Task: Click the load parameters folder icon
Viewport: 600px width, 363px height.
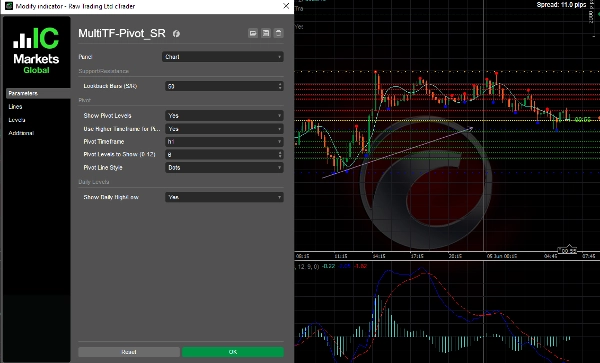Action: (x=253, y=33)
